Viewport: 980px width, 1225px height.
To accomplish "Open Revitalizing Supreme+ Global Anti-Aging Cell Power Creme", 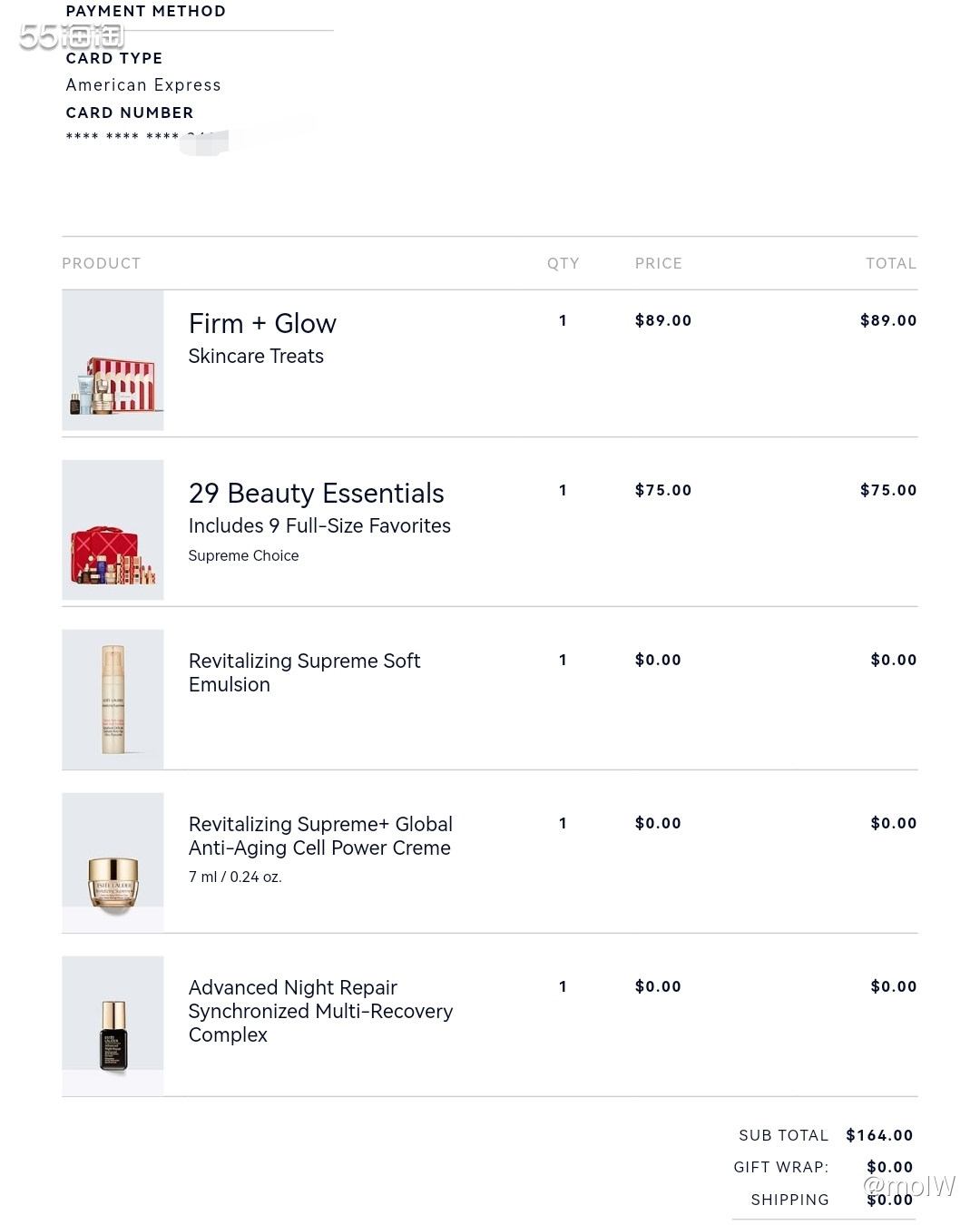I will coord(320,836).
